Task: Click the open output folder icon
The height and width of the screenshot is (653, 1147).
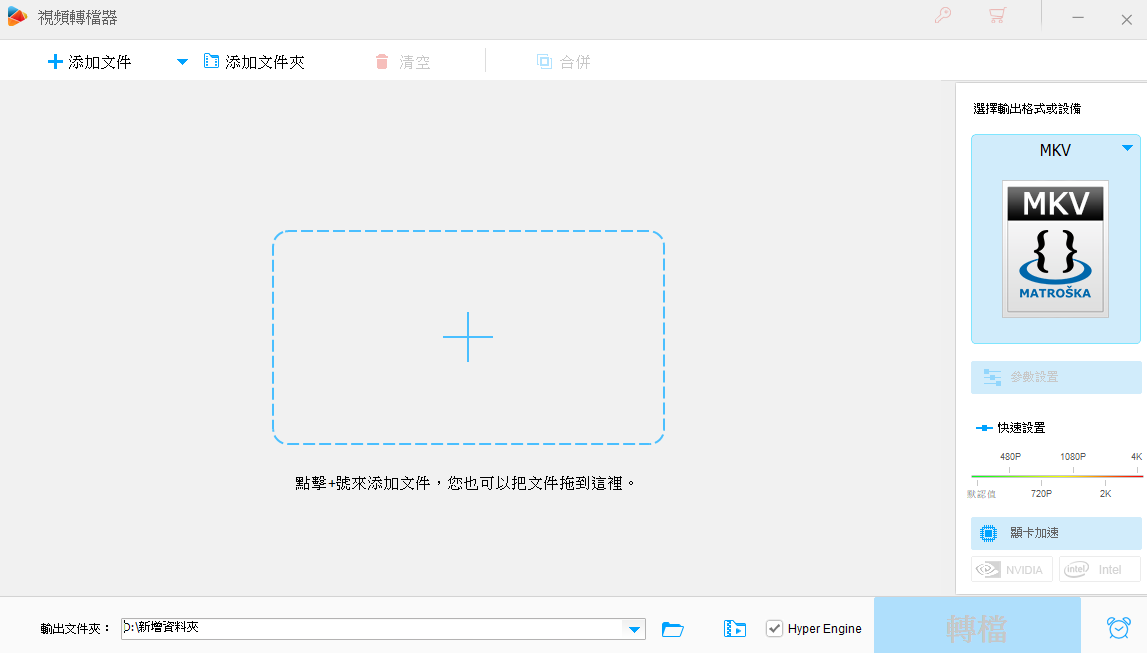Action: click(x=673, y=629)
